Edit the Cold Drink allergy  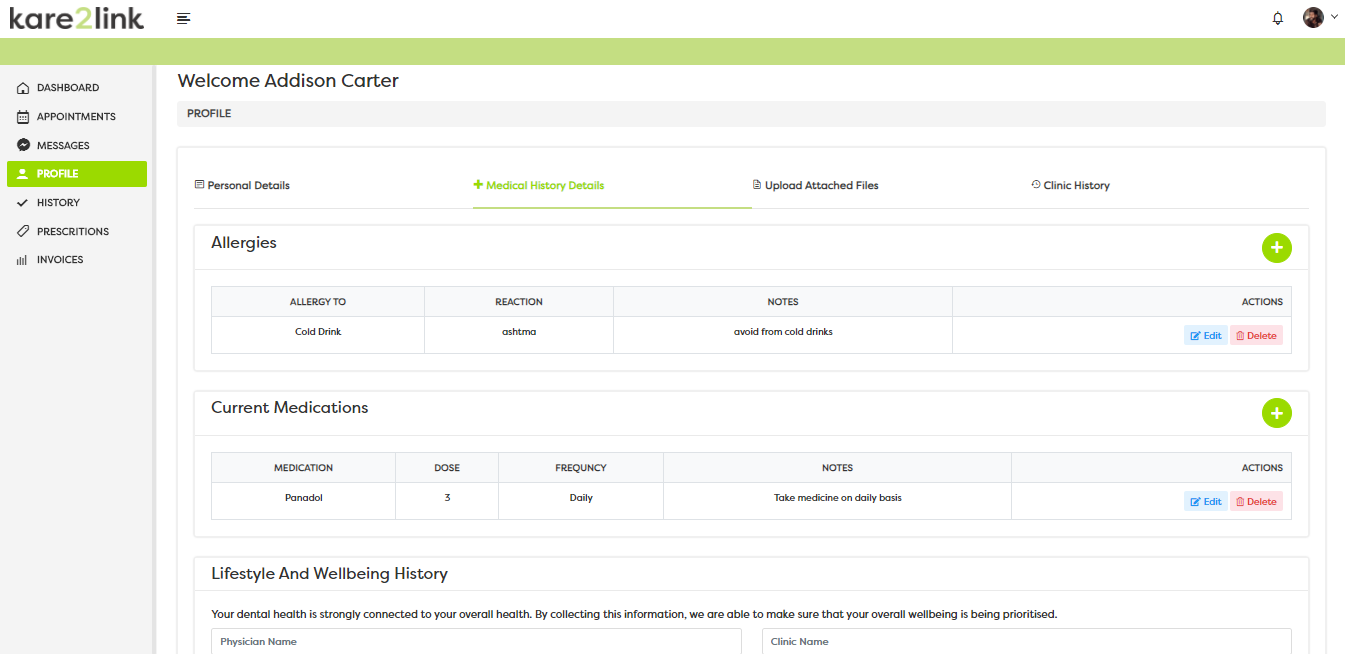[1205, 336]
